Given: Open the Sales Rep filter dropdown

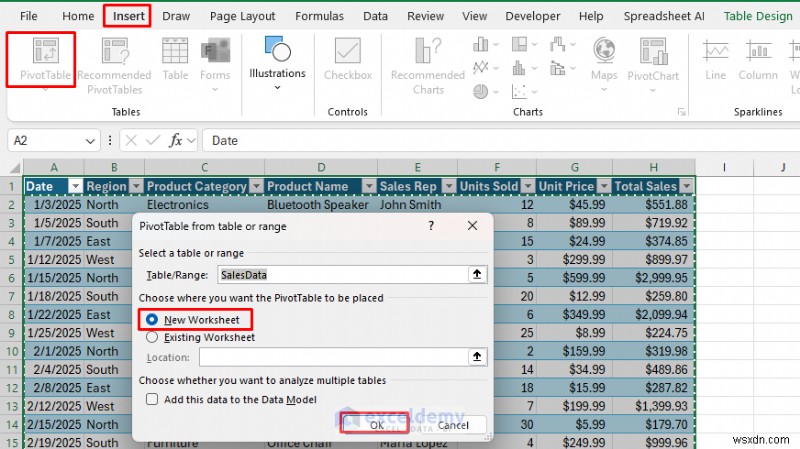Looking at the screenshot, I should 449,186.
